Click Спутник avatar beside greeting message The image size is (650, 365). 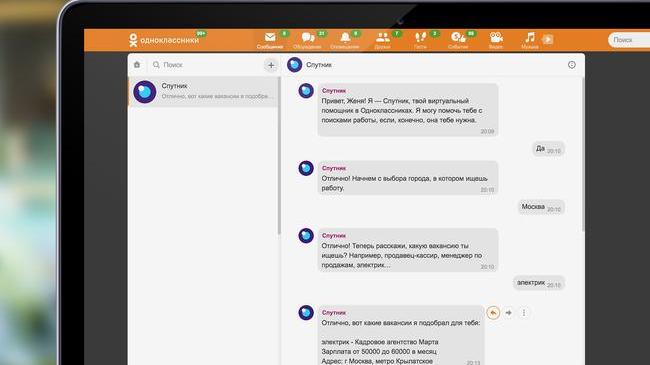[306, 91]
